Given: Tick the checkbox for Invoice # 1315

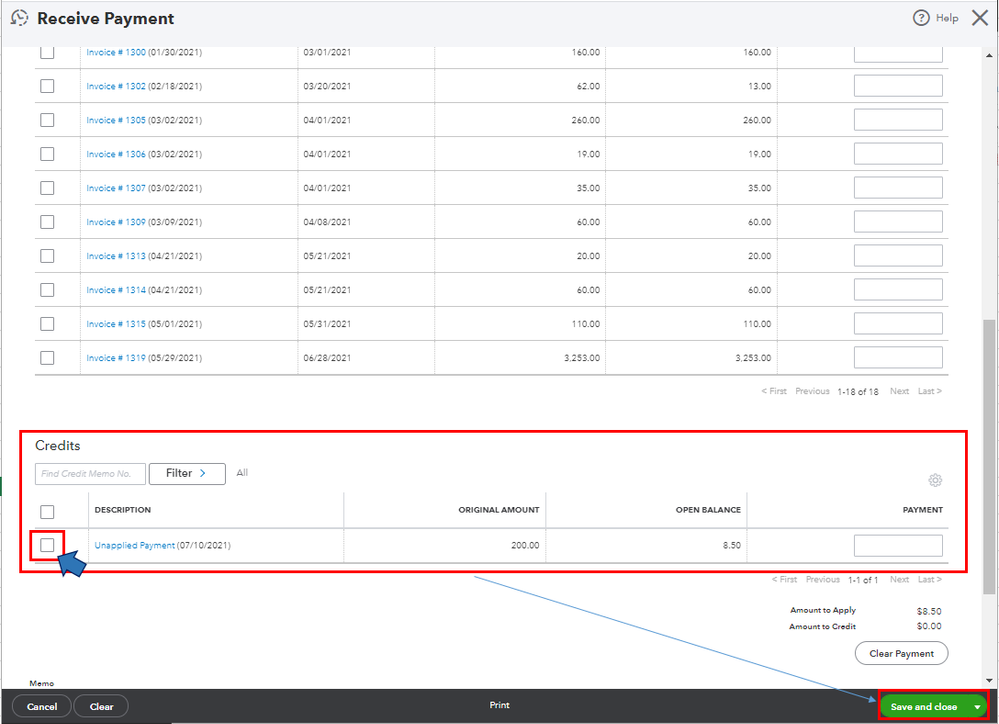Looking at the screenshot, I should [47, 324].
